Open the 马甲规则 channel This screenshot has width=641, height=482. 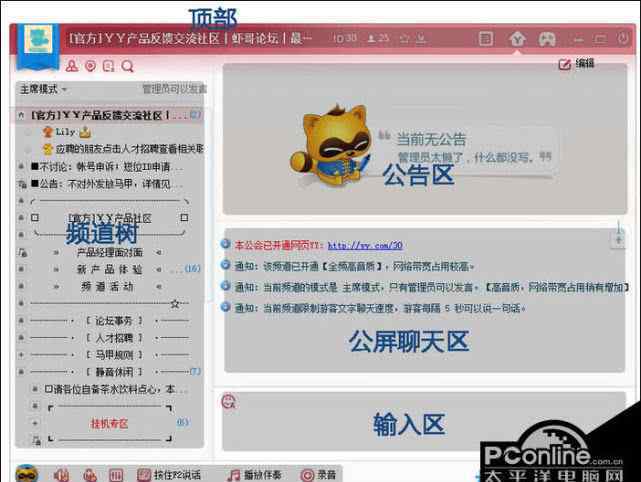[114, 355]
